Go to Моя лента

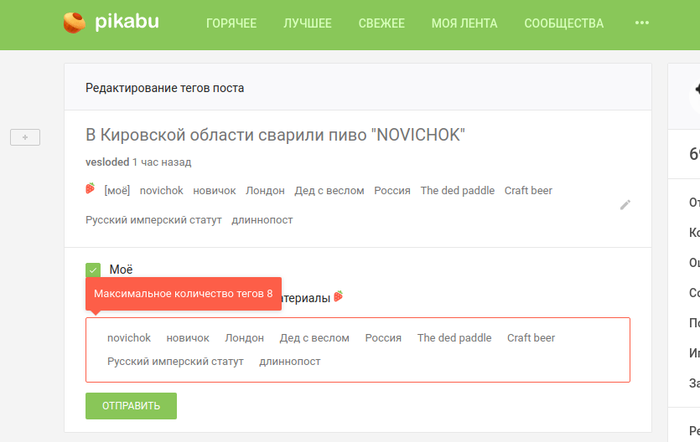tap(464, 23)
